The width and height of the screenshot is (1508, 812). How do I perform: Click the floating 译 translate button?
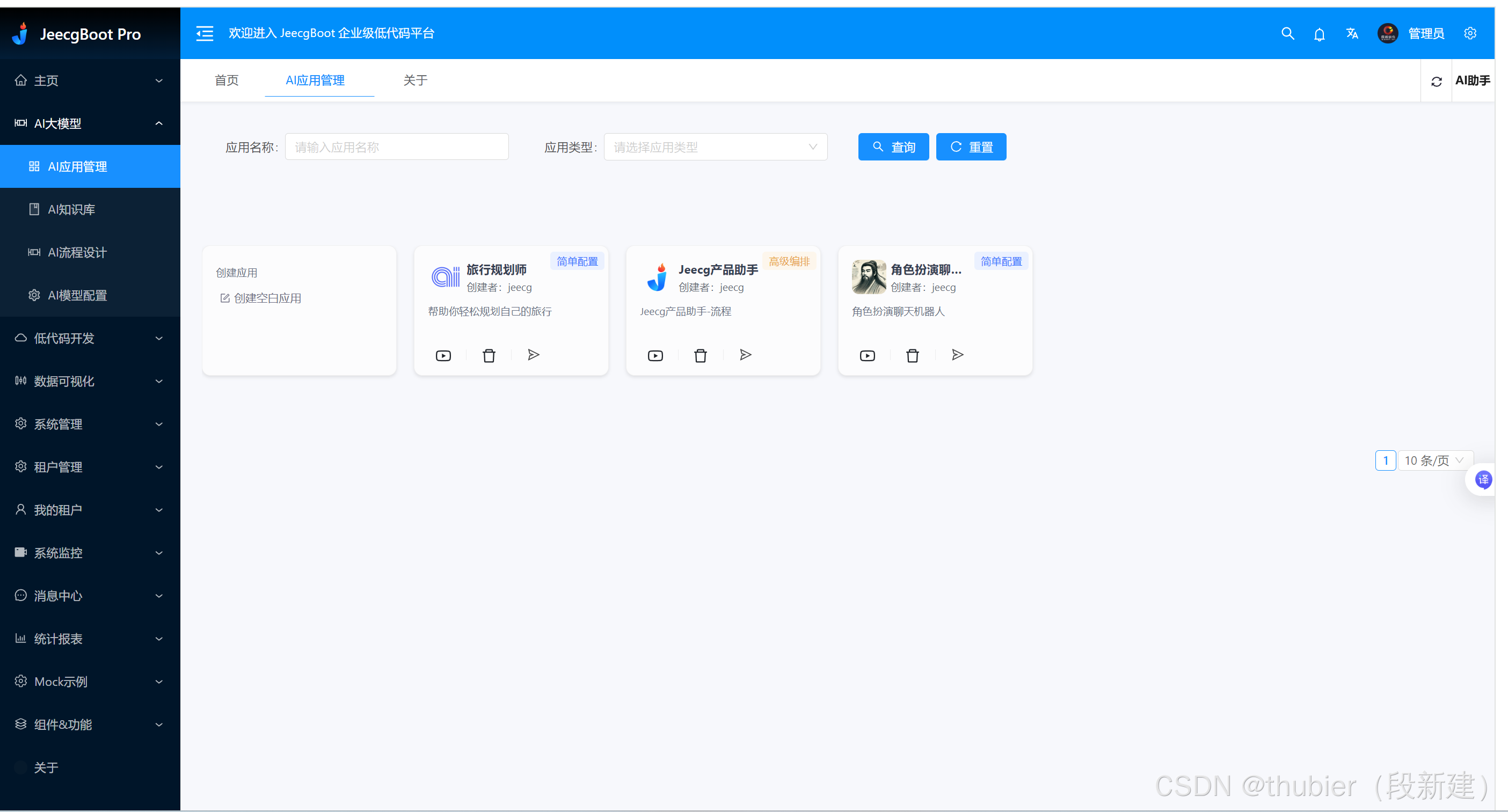pos(1483,480)
